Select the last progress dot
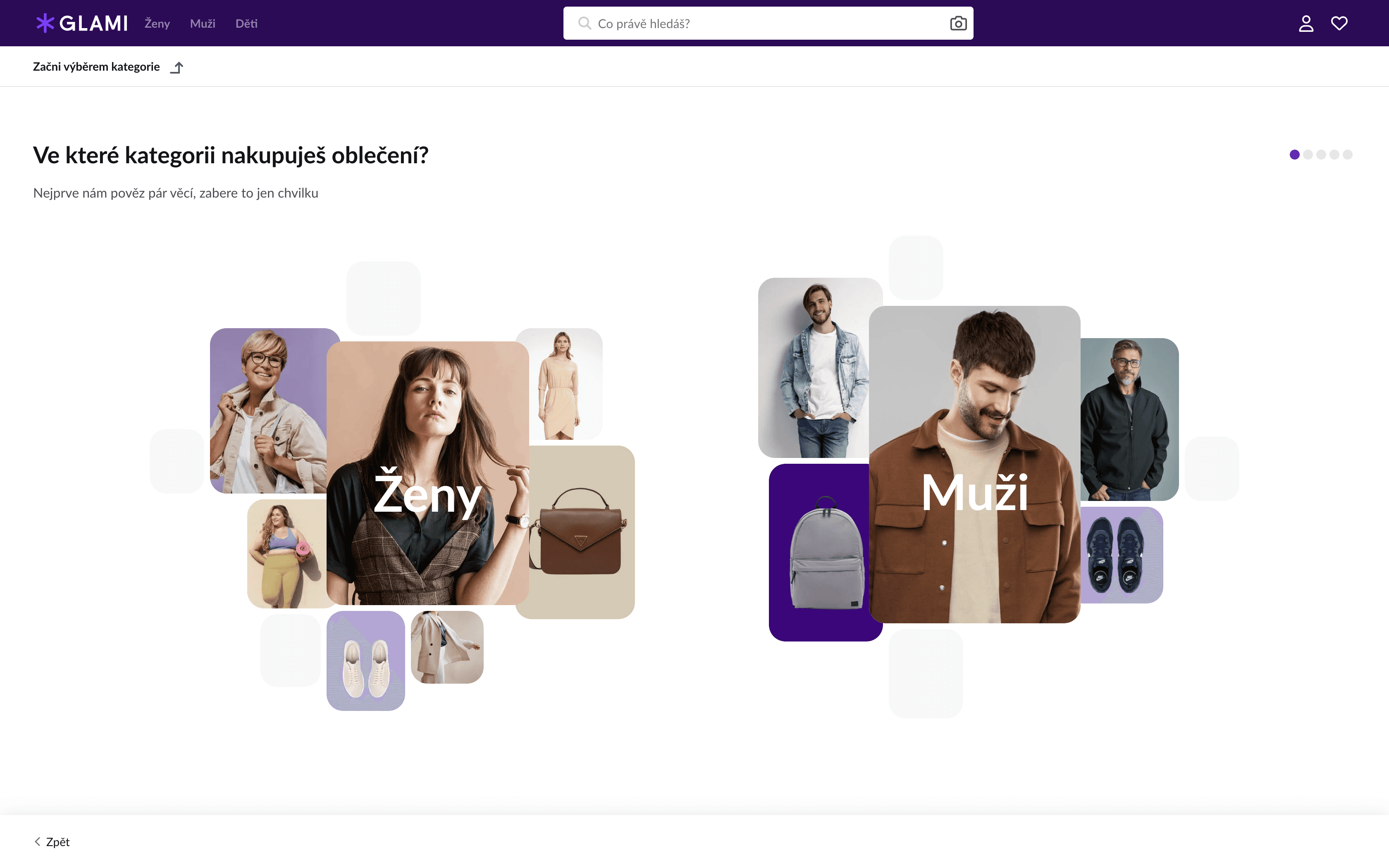The image size is (1389, 868). (x=1348, y=155)
